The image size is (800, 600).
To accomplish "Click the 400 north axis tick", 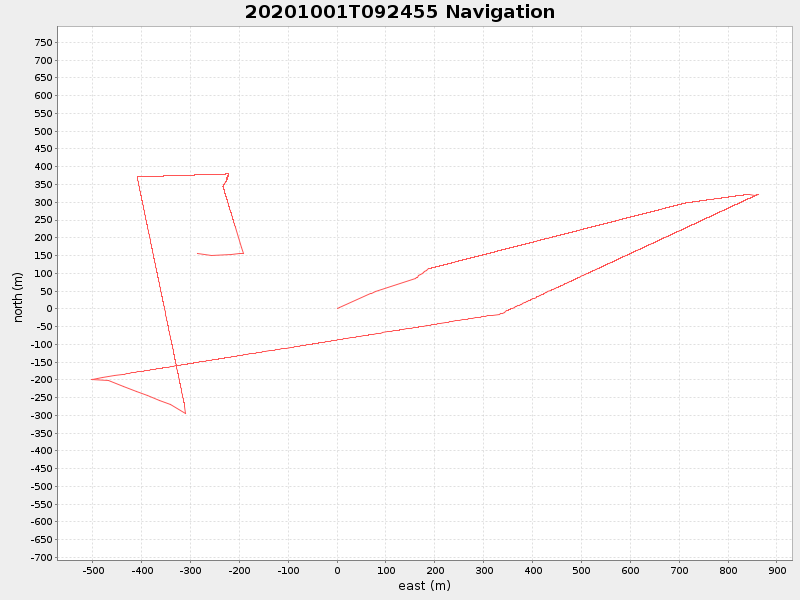I will pyautogui.click(x=43, y=166).
